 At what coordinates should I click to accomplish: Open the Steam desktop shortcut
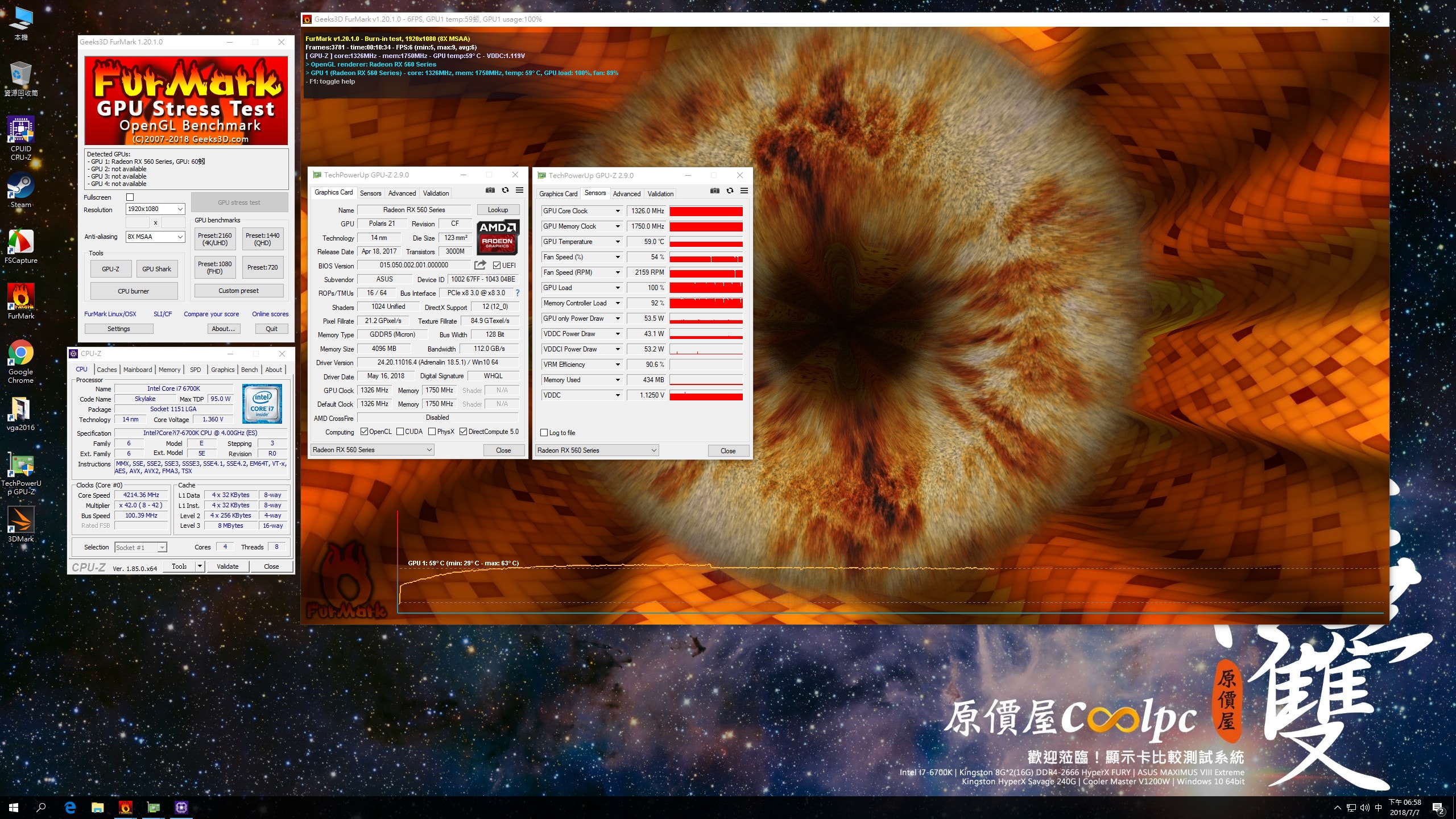coord(21,191)
